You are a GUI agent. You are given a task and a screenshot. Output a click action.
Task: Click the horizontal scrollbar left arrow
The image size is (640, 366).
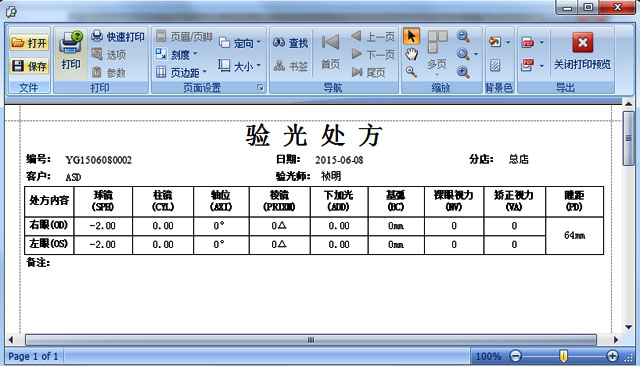pos(11,339)
